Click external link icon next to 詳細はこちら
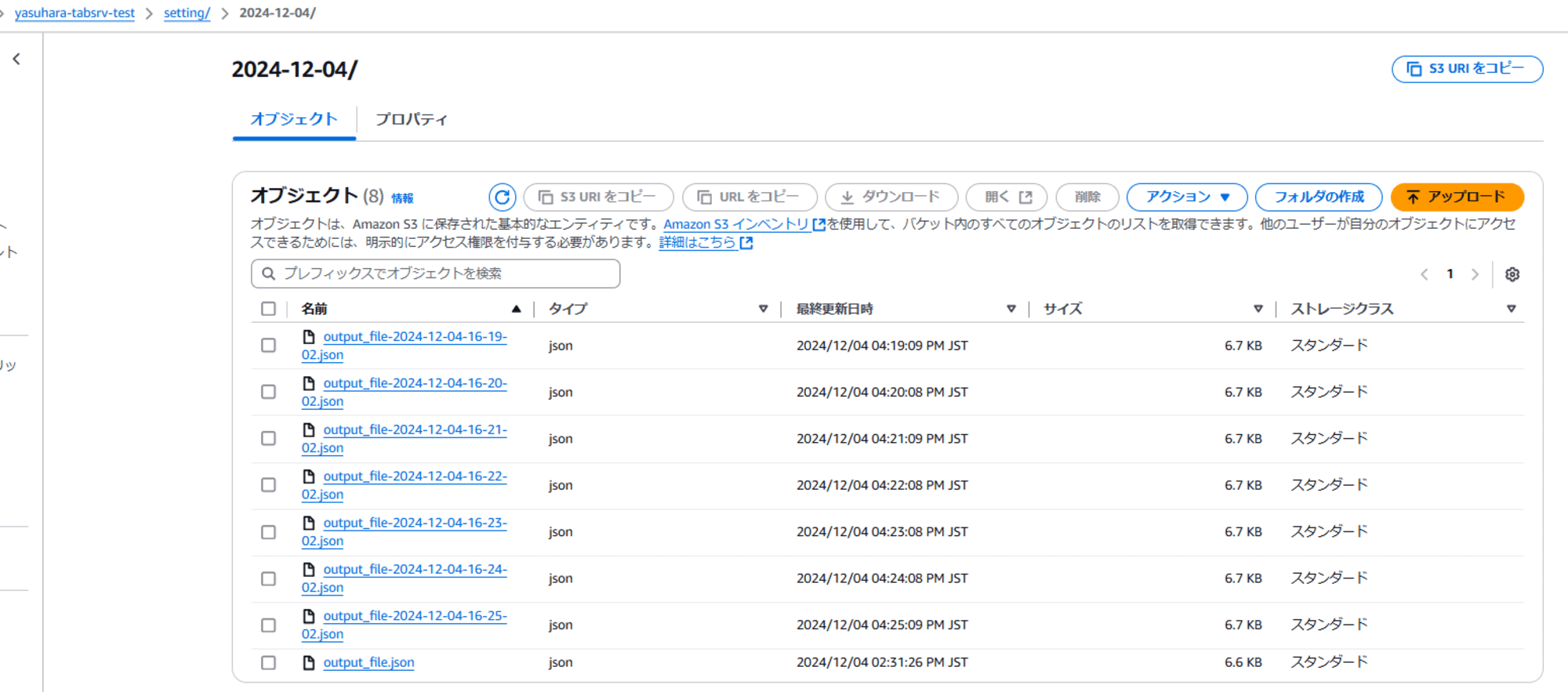 (746, 243)
